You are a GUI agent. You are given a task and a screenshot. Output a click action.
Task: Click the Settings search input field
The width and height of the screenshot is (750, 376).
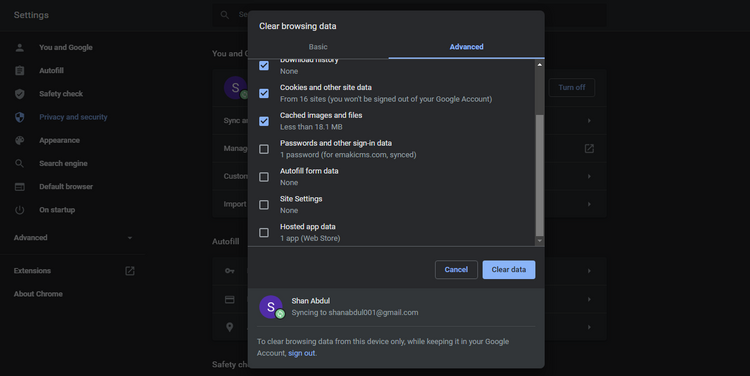(409, 15)
